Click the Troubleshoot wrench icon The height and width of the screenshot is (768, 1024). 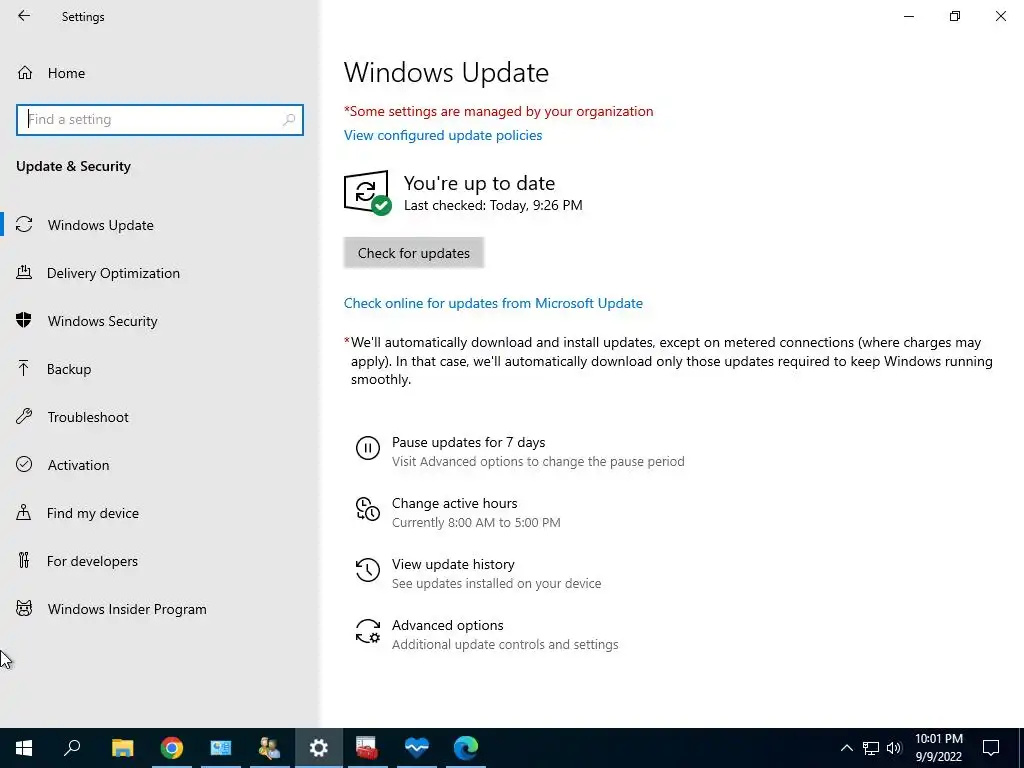tap(24, 416)
